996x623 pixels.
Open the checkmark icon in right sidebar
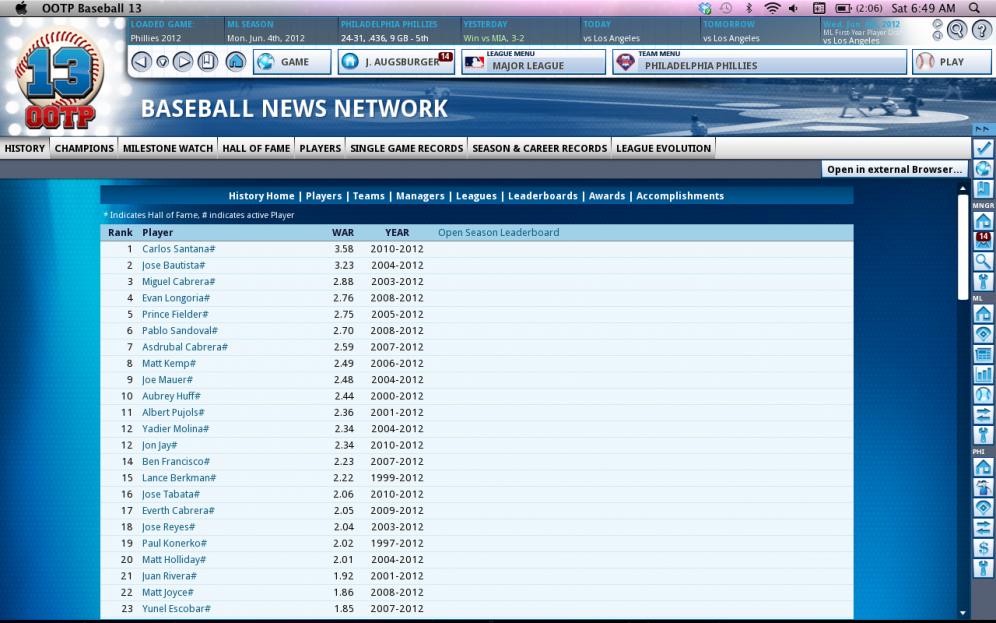pyautogui.click(x=983, y=148)
